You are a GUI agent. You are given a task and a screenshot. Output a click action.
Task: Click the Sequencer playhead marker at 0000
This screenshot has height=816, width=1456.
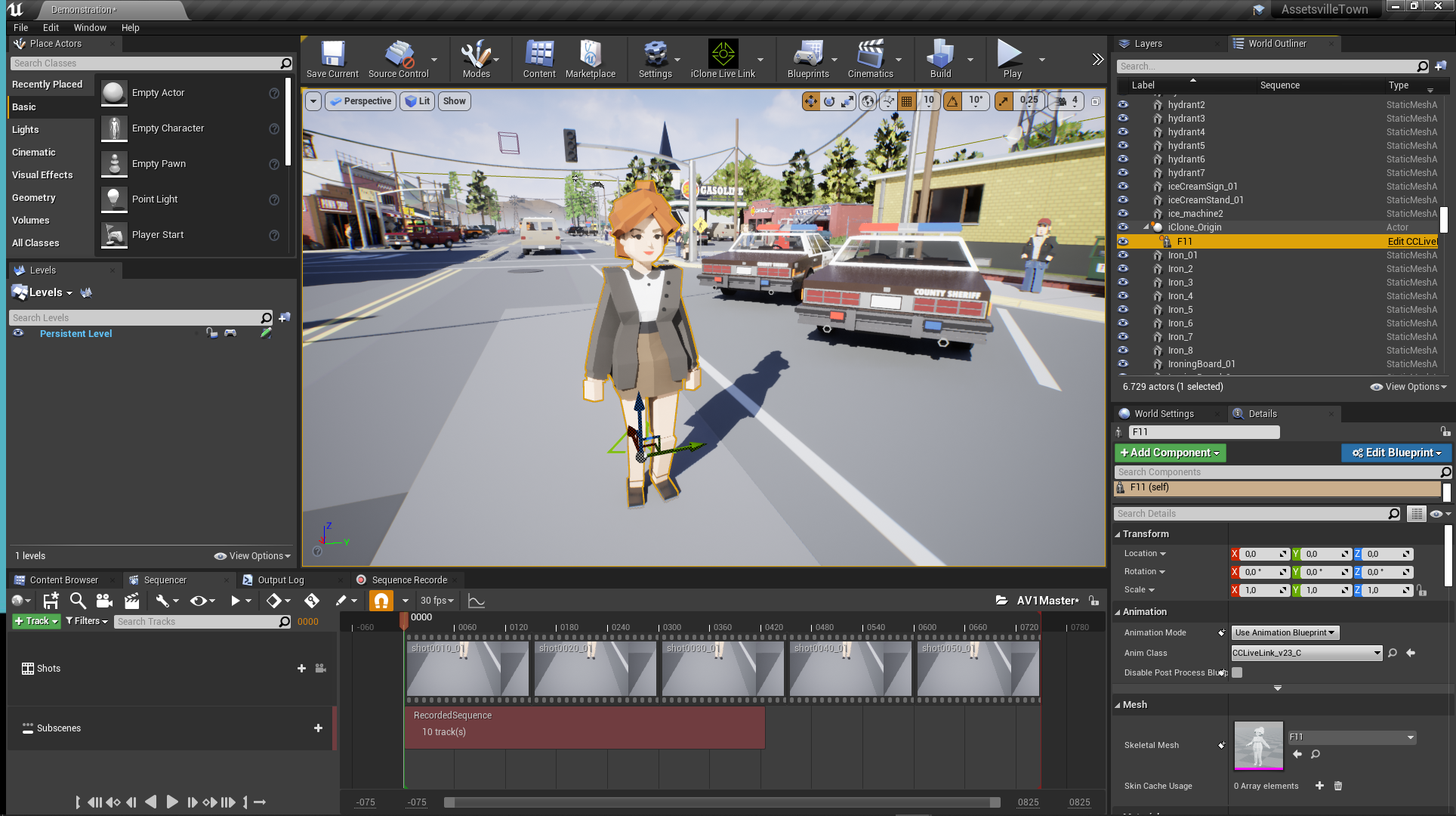click(404, 620)
